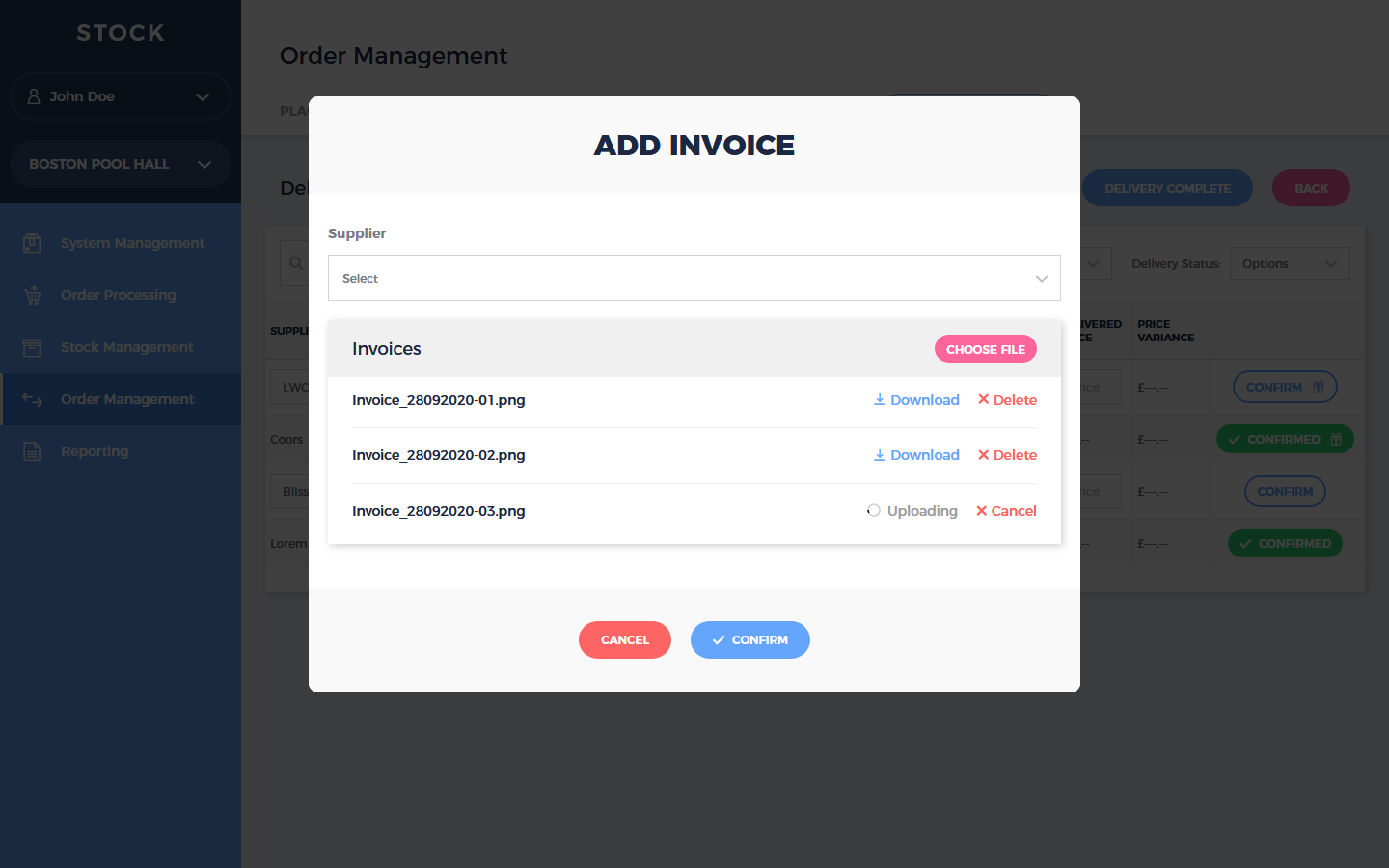The height and width of the screenshot is (868, 1389).
Task: Expand the Boston Pool Hall venue selector
Action: tap(204, 164)
